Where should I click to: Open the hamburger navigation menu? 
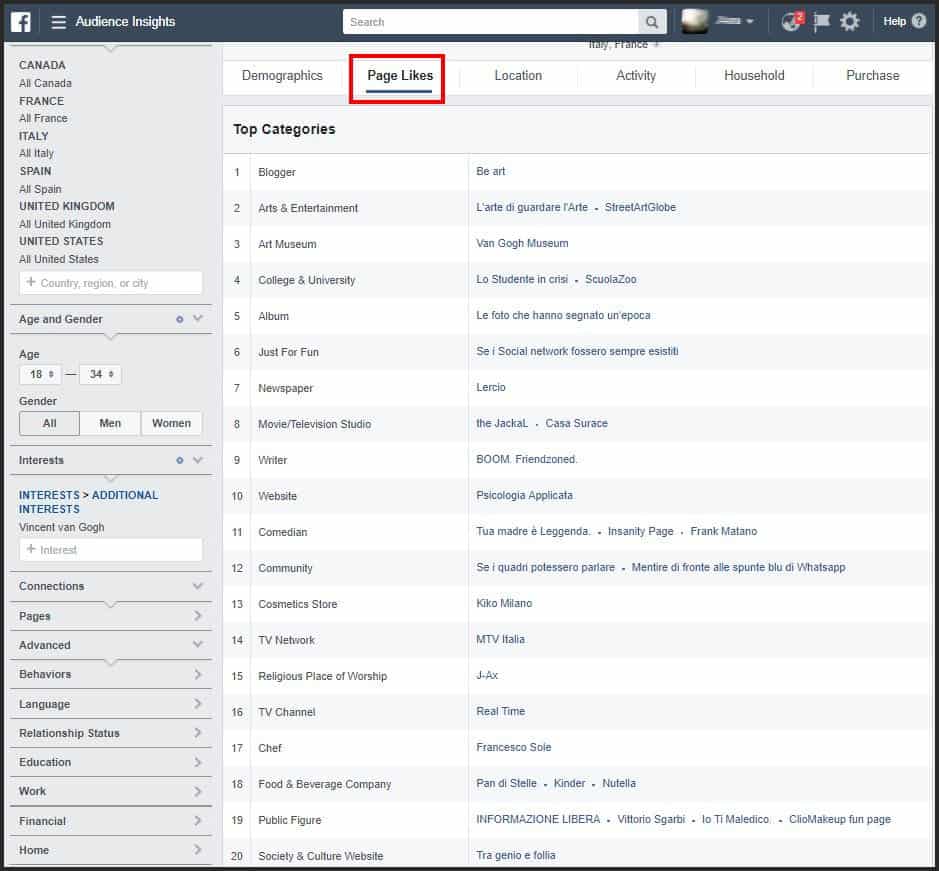(x=59, y=21)
